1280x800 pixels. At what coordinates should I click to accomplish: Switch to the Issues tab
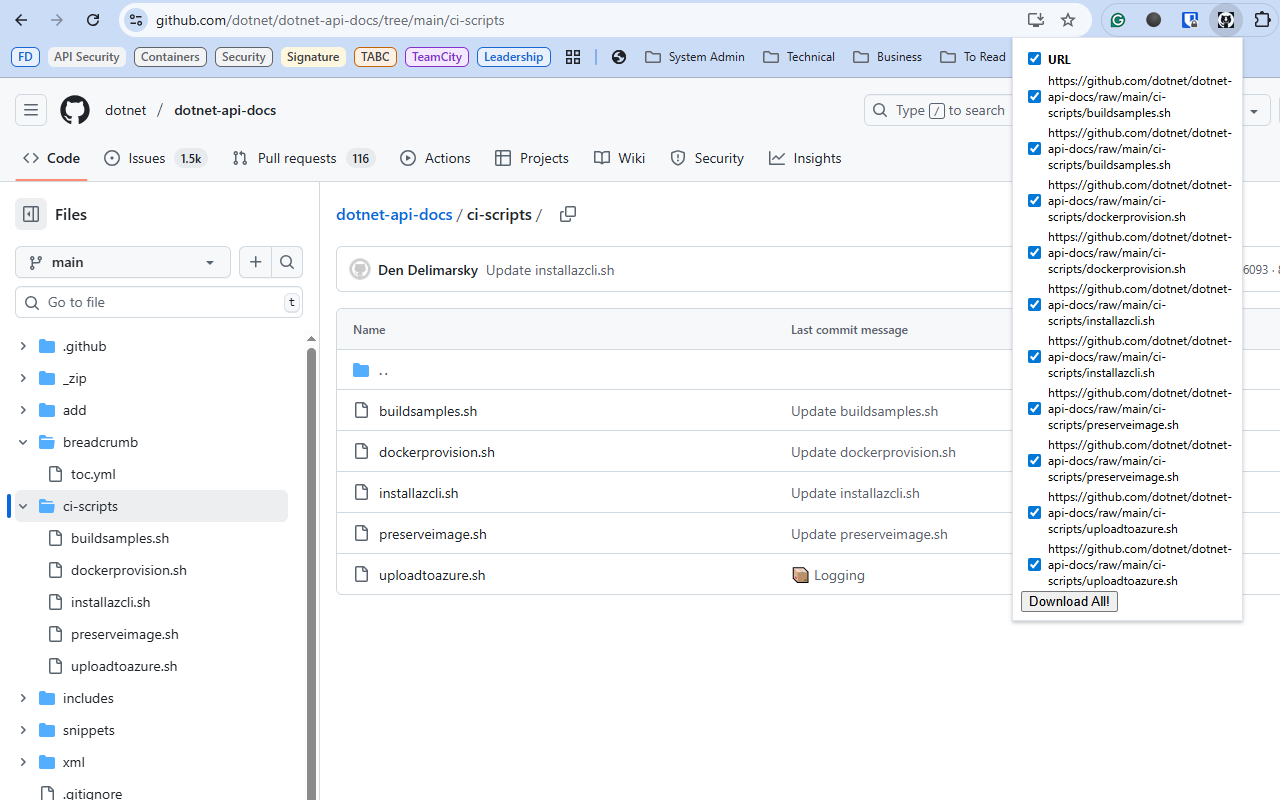coord(156,158)
